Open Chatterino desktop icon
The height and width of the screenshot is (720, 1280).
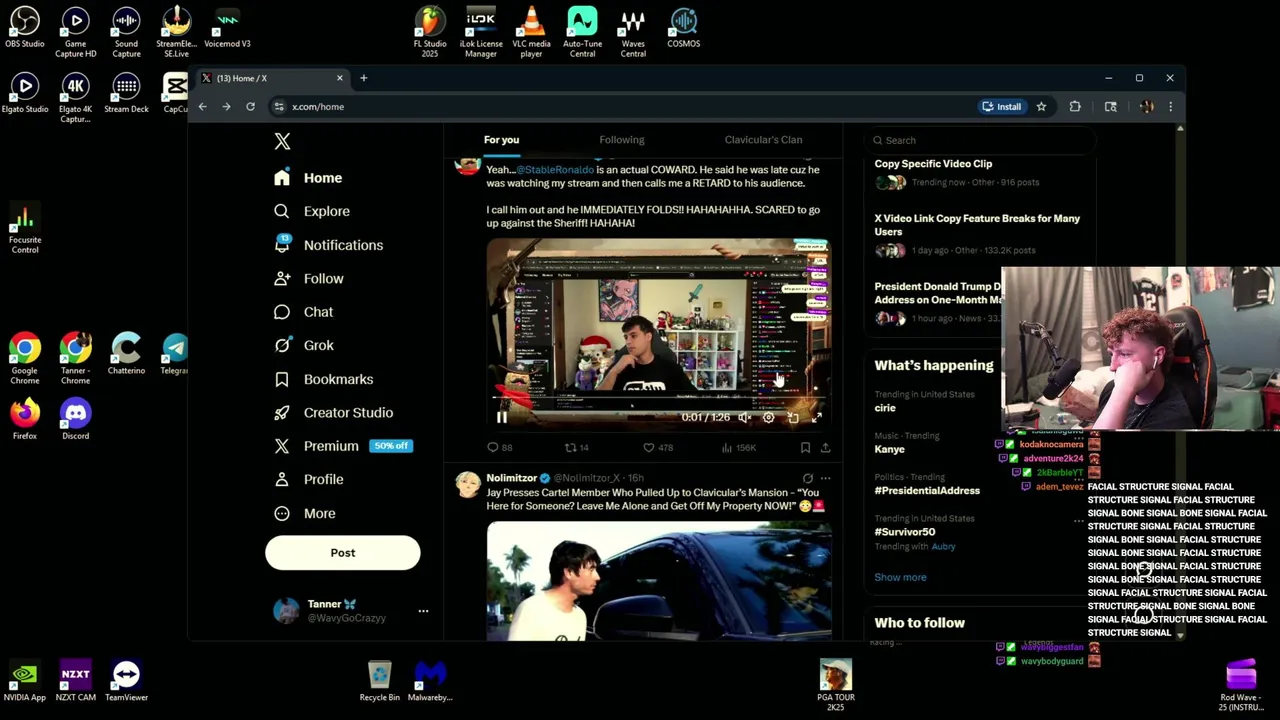click(x=126, y=354)
